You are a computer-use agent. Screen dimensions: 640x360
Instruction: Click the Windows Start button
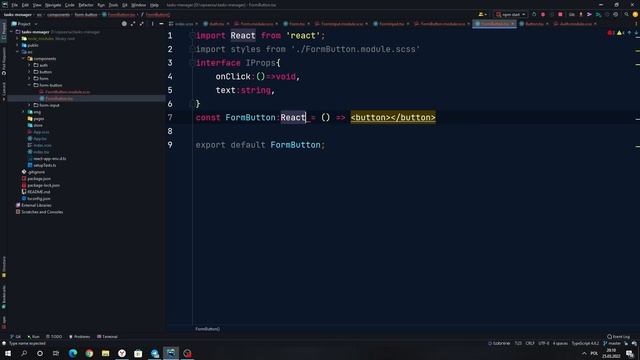tap(8, 353)
